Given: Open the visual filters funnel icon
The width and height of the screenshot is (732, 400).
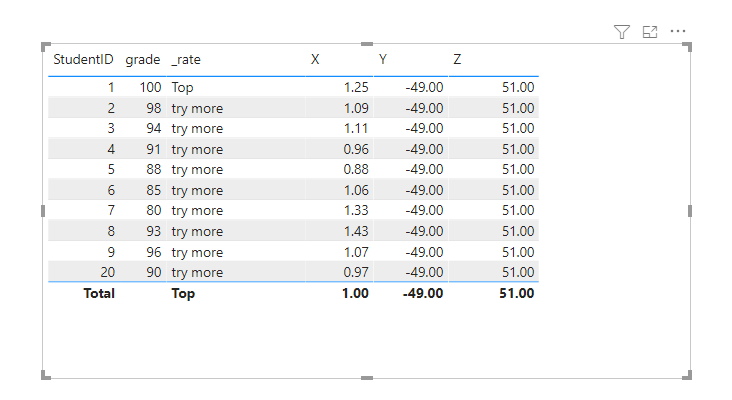Looking at the screenshot, I should (x=621, y=32).
